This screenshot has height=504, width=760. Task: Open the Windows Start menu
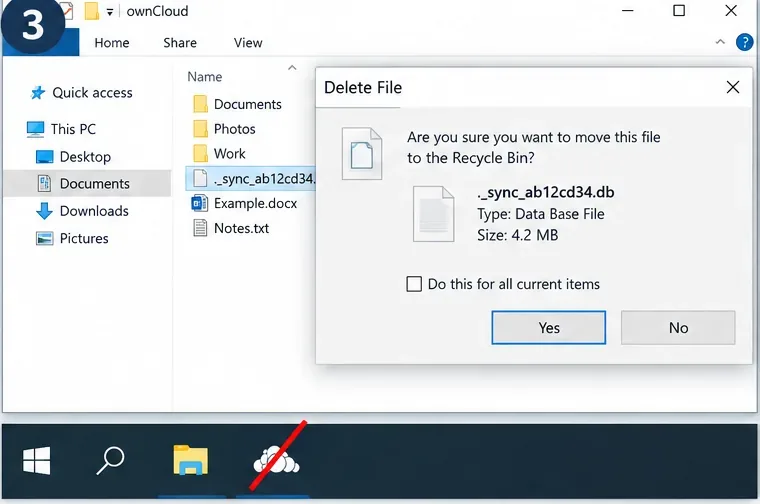coord(37,460)
